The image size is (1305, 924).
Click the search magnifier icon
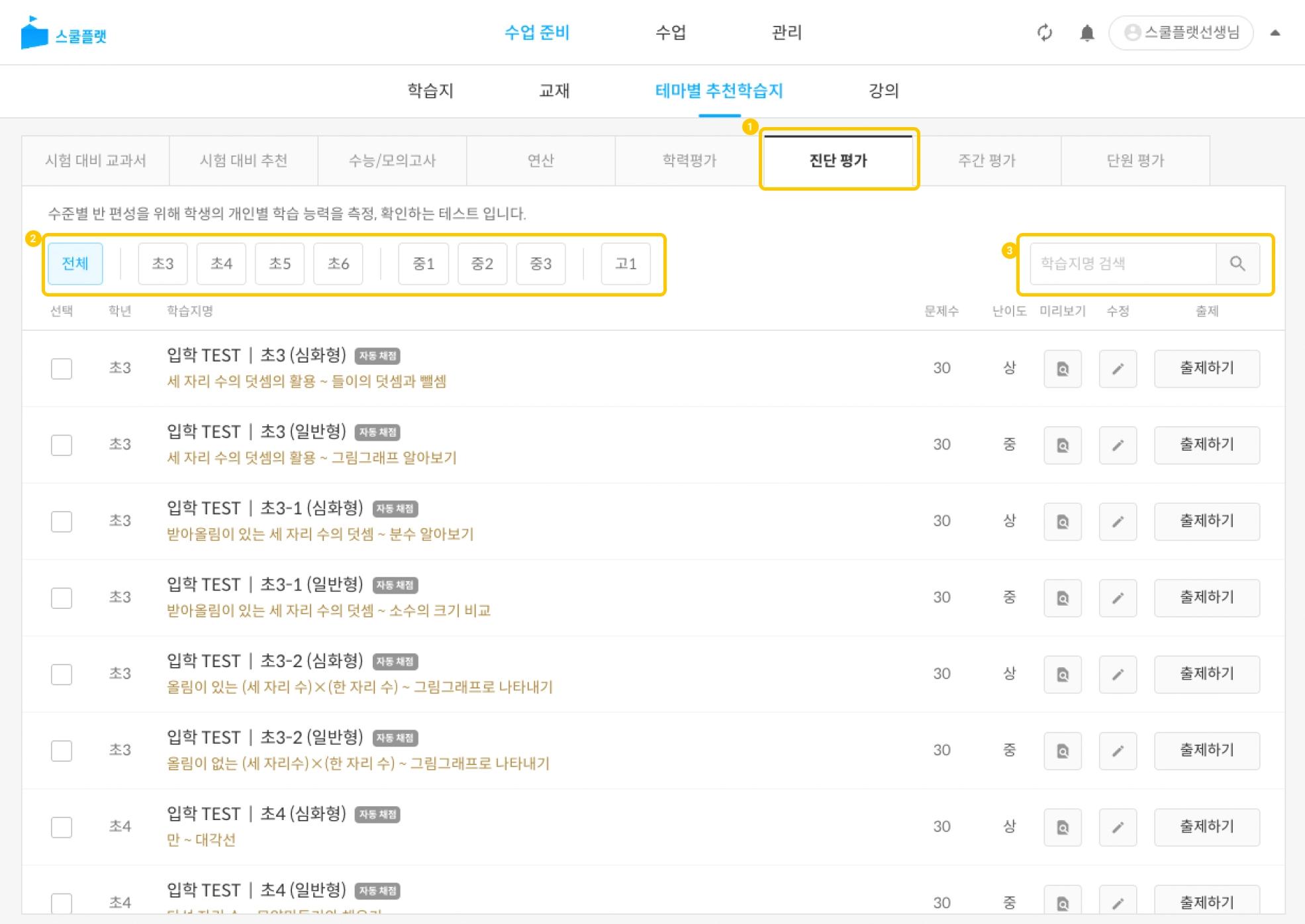click(x=1237, y=263)
